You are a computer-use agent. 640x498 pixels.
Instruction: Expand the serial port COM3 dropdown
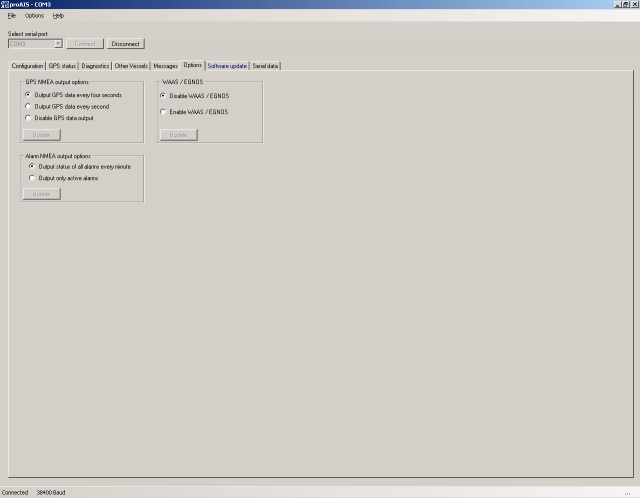pos(58,44)
